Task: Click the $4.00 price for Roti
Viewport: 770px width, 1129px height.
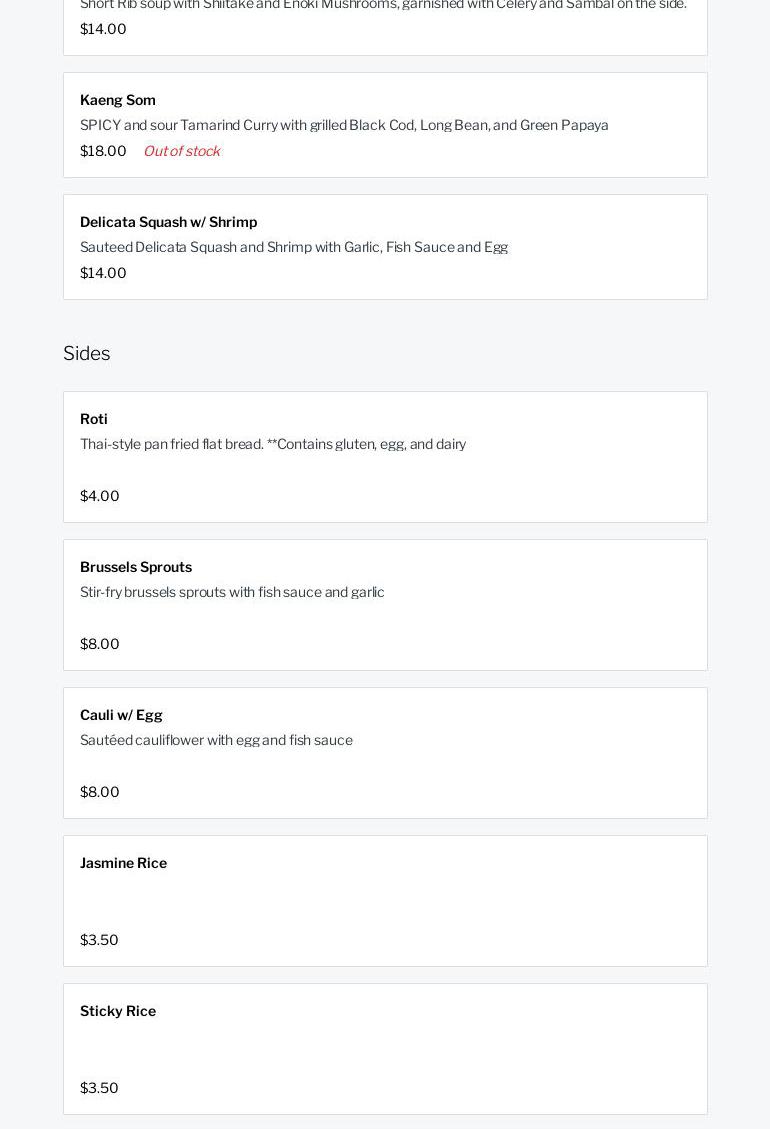Action: click(x=100, y=496)
